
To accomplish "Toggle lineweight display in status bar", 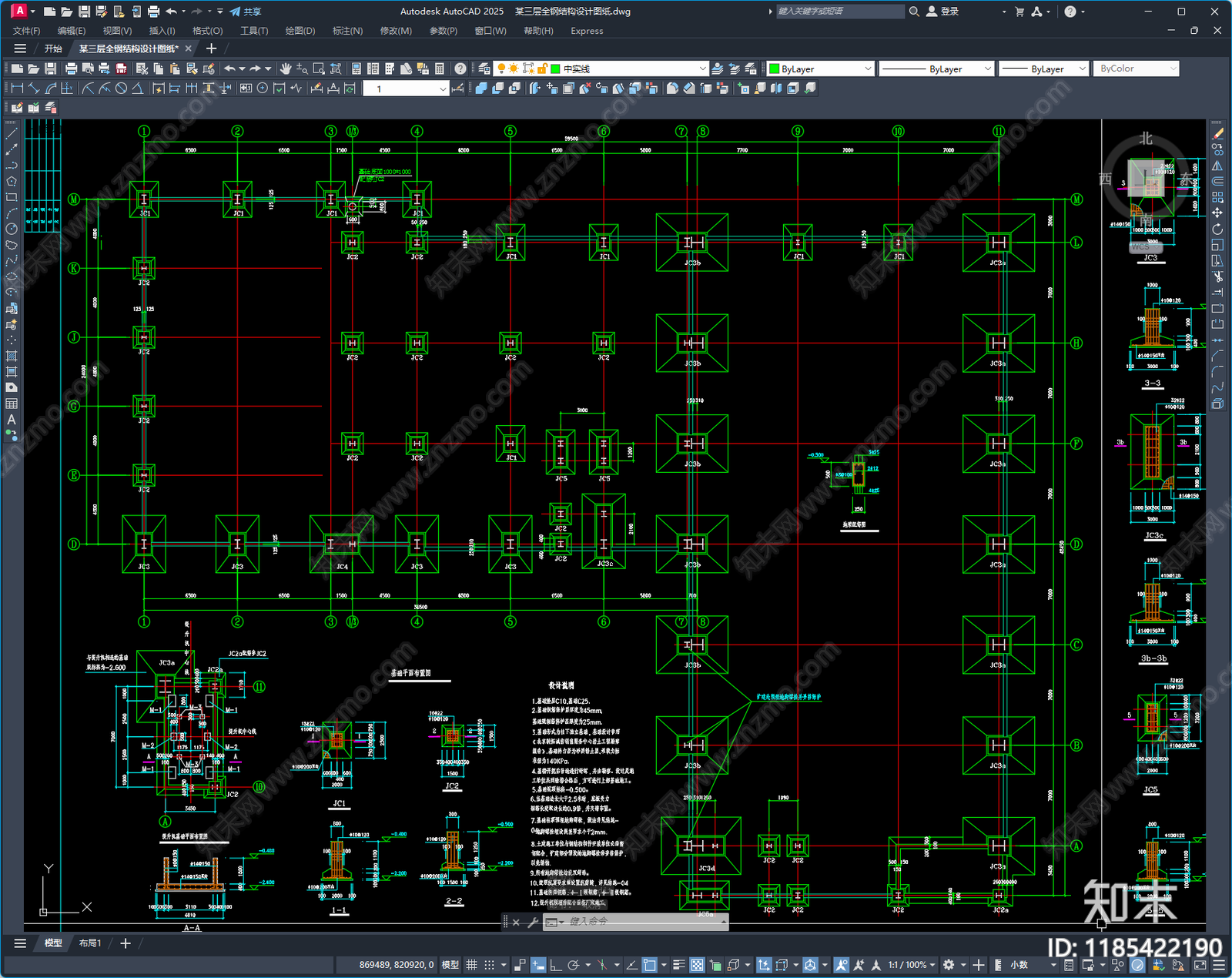I will click(679, 965).
